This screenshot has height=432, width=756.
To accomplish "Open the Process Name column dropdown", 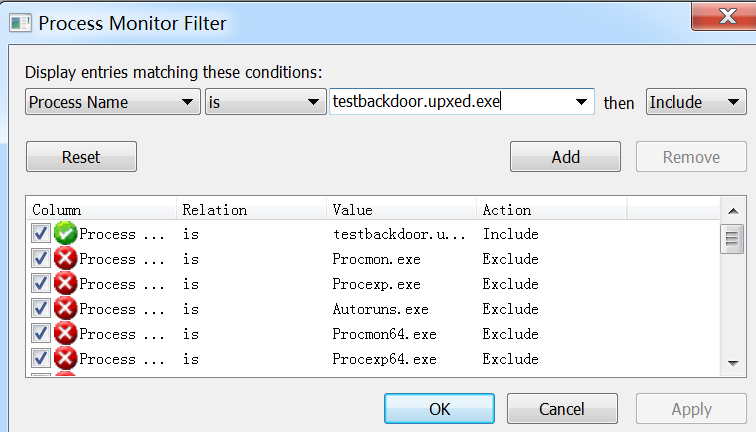I will [113, 102].
